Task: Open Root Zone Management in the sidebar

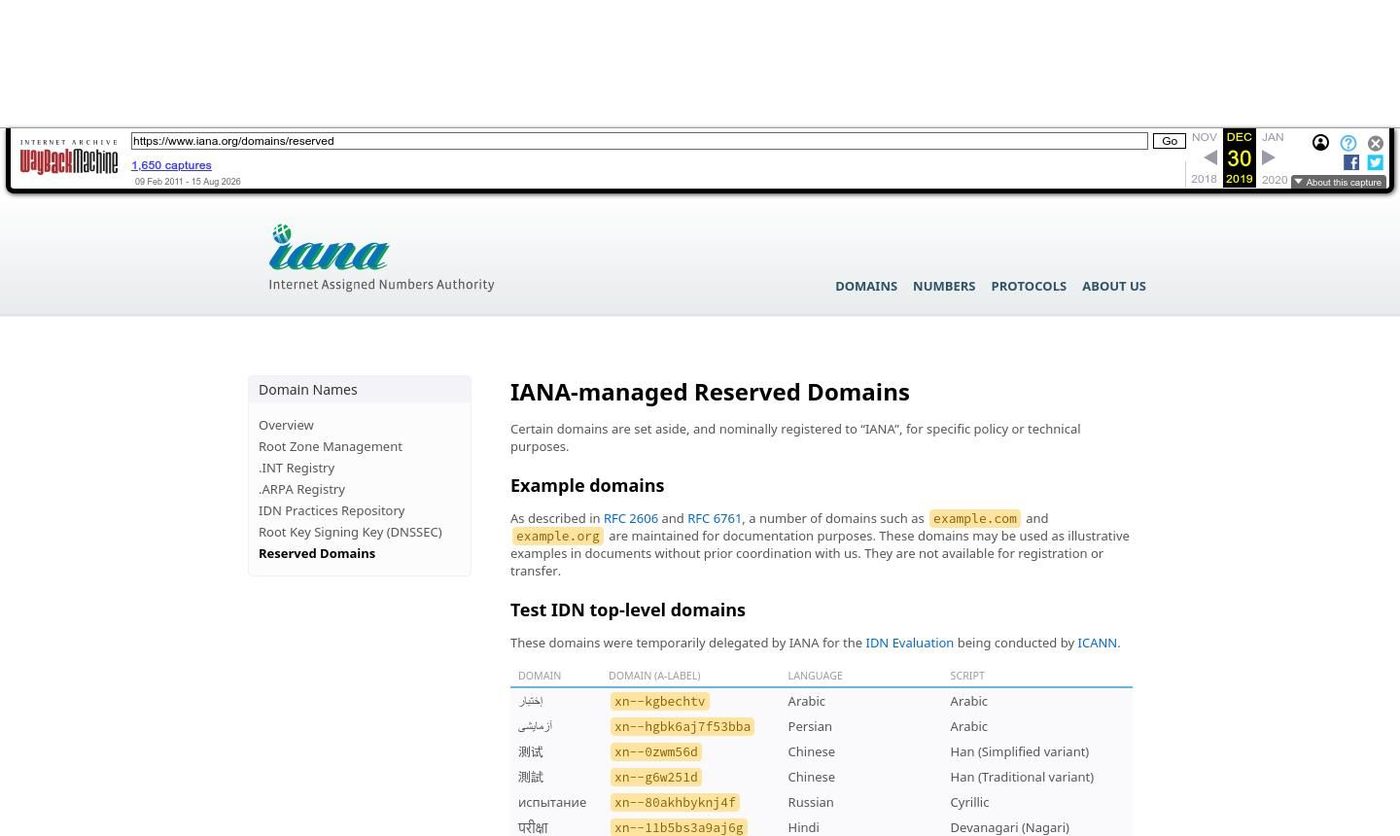Action: (x=330, y=446)
